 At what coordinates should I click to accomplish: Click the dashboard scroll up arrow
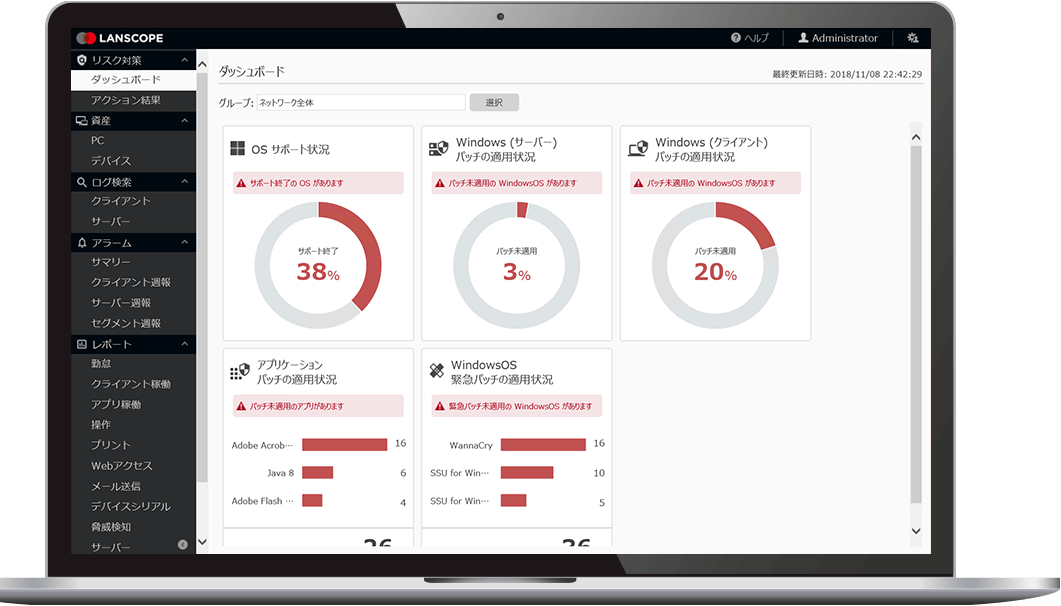(916, 137)
